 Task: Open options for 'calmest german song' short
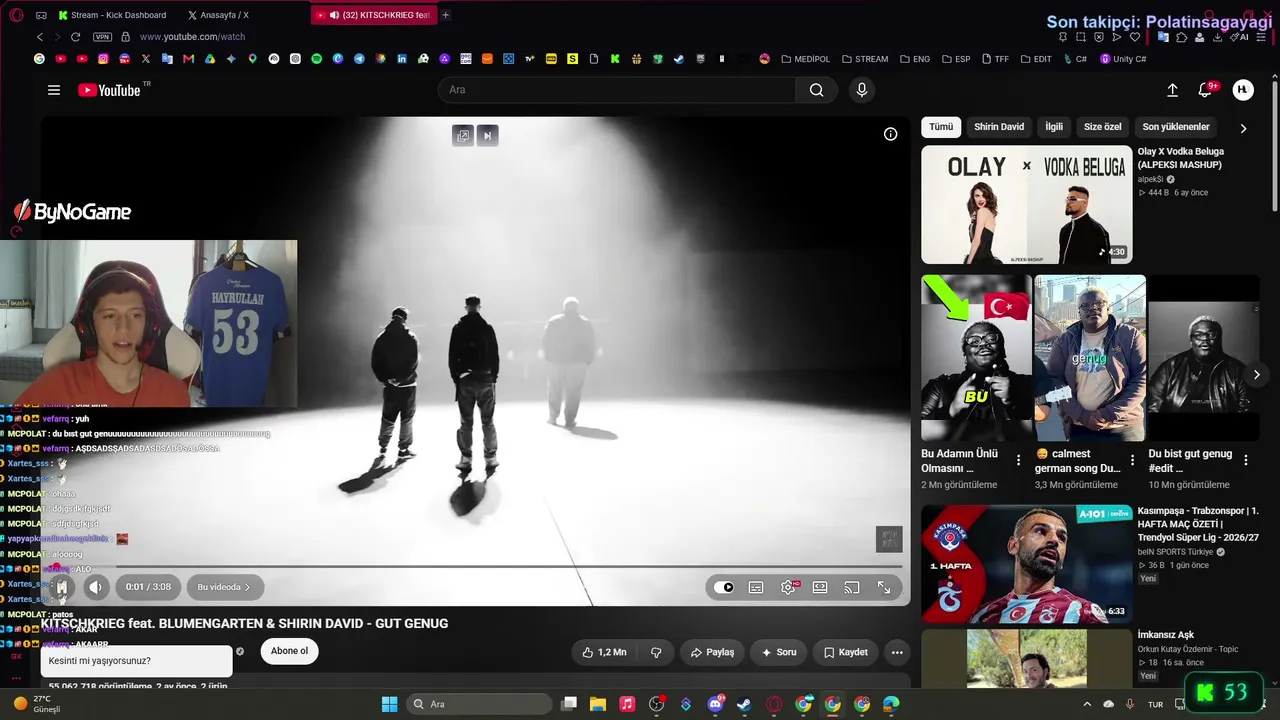(1132, 460)
